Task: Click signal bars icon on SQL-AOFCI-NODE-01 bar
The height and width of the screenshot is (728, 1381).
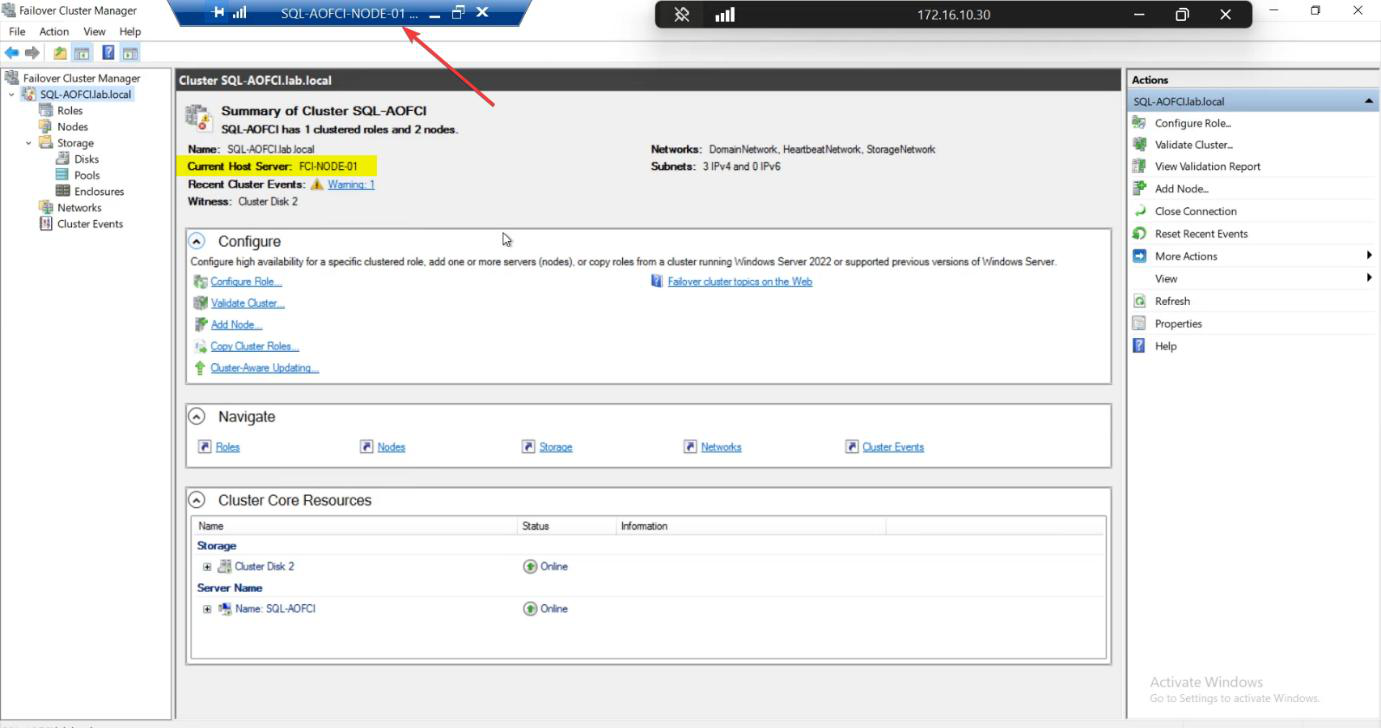Action: [240, 13]
